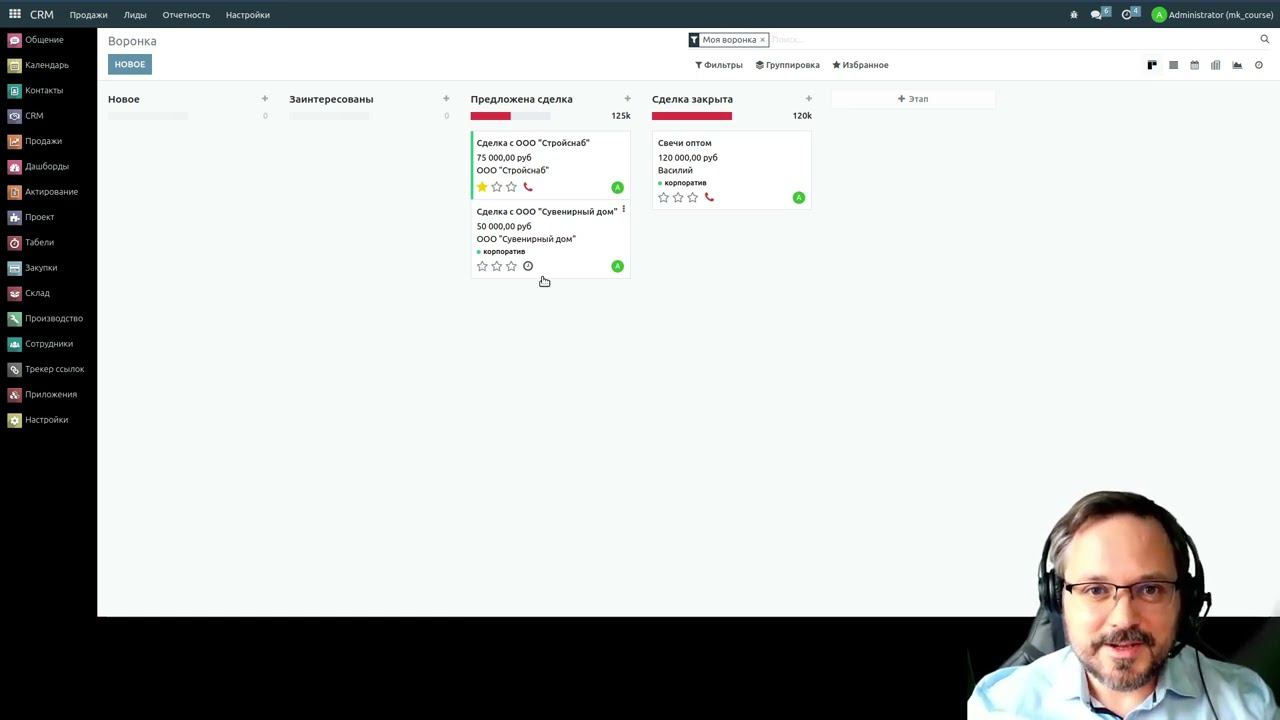Add a card in the Заинтересованы column

click(446, 98)
